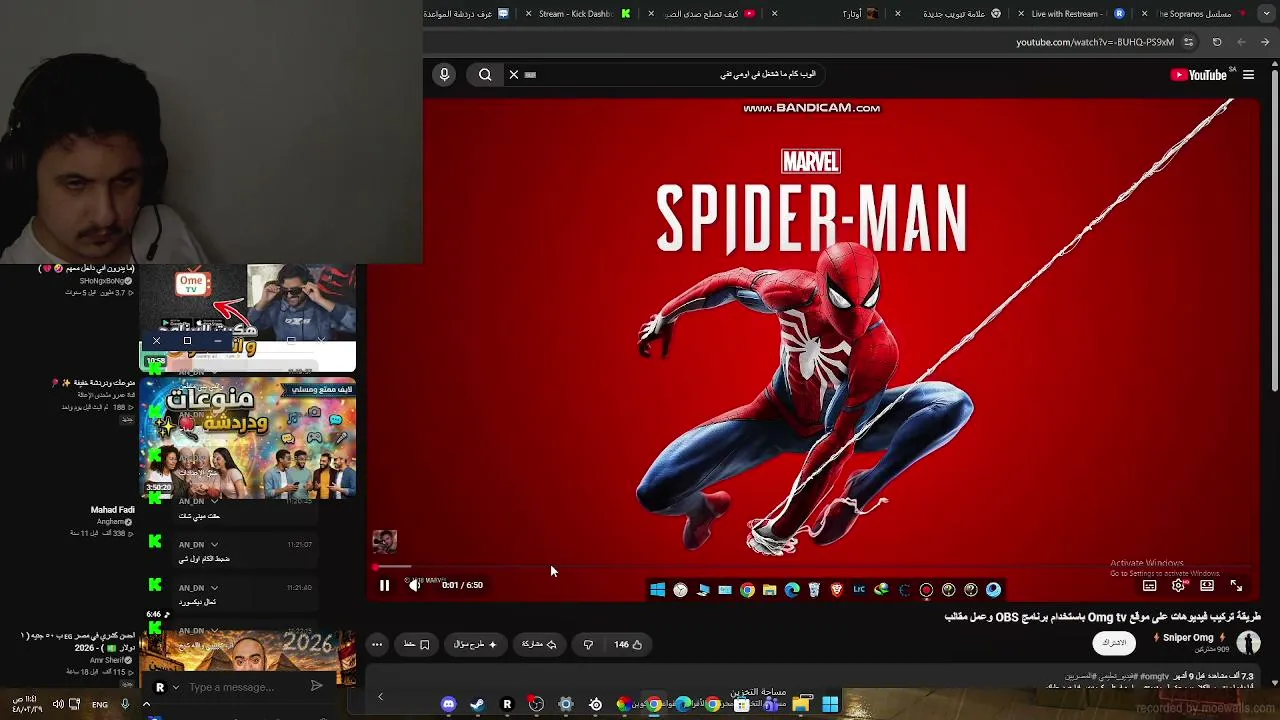Open the tray clock and date
The width and height of the screenshot is (1280, 720).
[28, 704]
